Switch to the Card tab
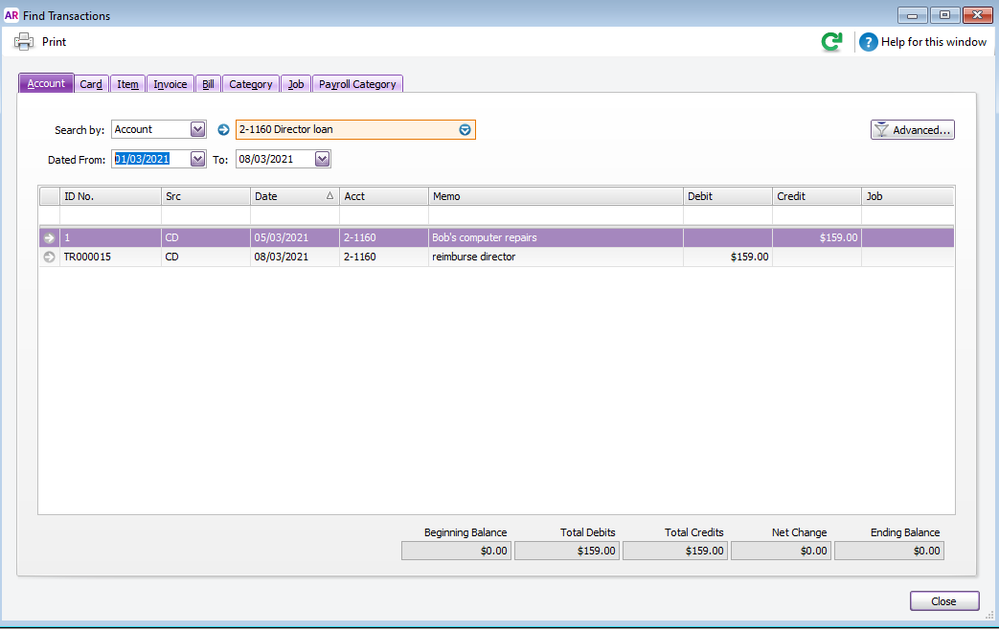 (91, 84)
